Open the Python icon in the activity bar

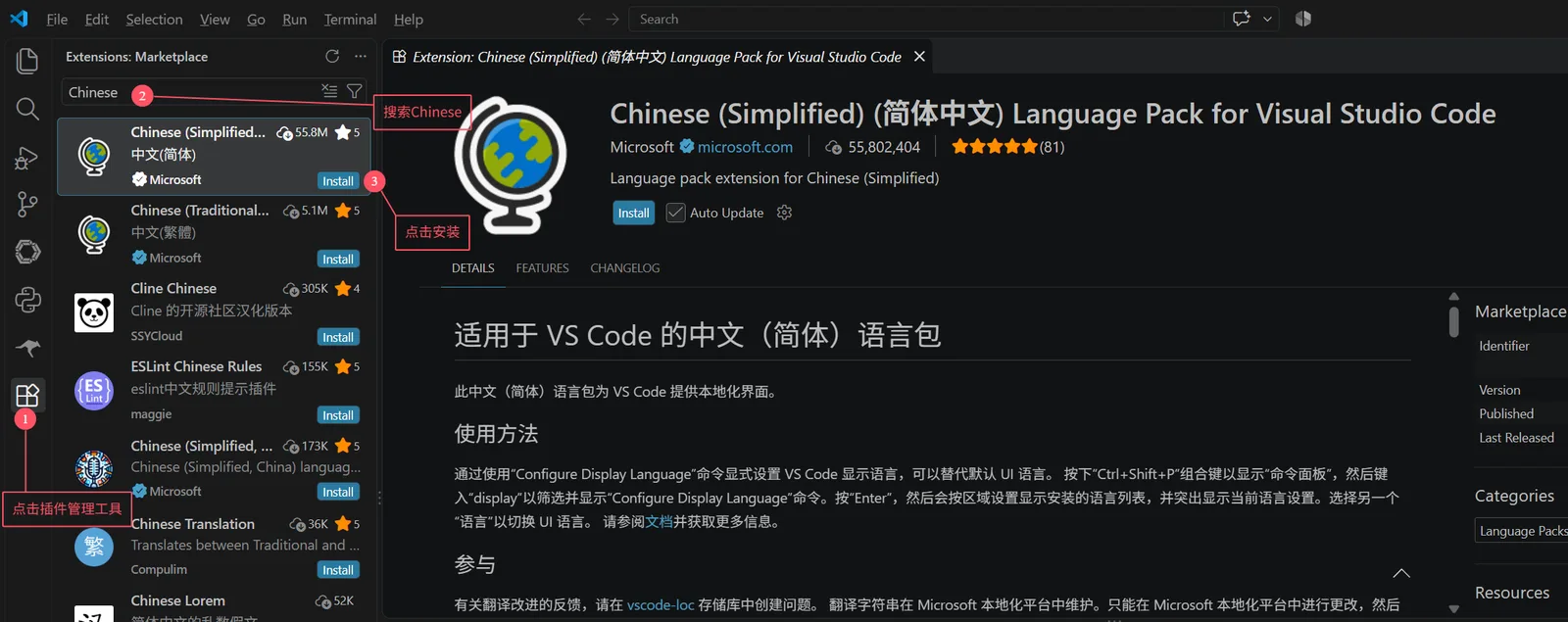point(27,299)
